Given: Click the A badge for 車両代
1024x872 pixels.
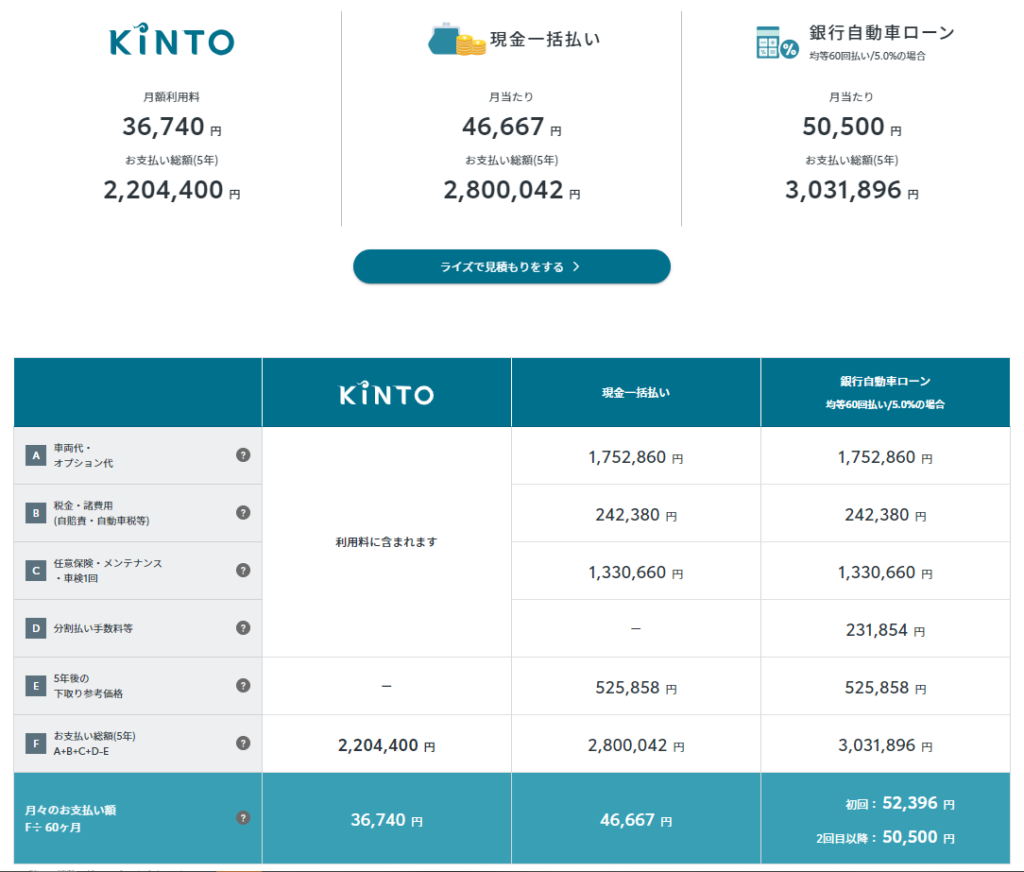Looking at the screenshot, I should (36, 455).
